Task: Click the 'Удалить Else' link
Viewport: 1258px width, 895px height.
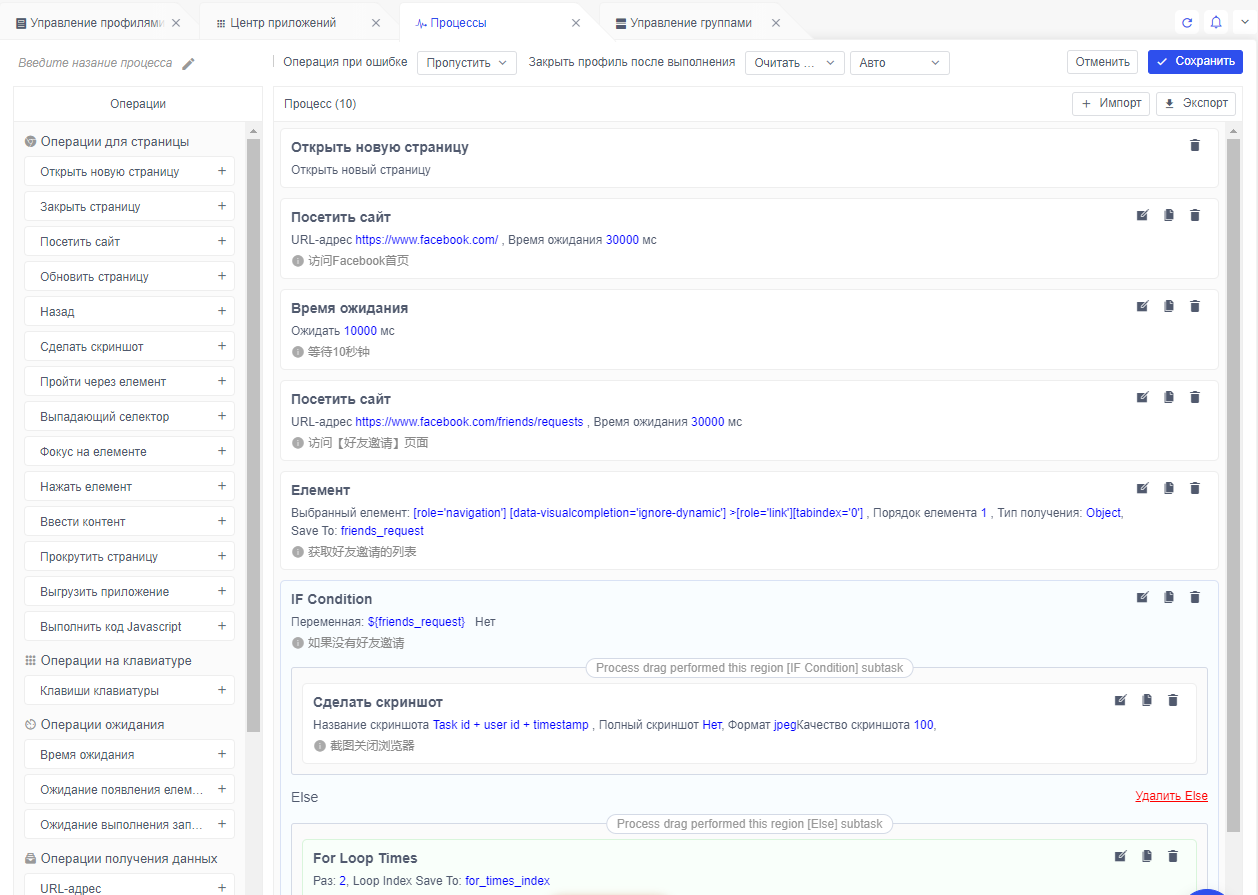Action: tap(1171, 796)
